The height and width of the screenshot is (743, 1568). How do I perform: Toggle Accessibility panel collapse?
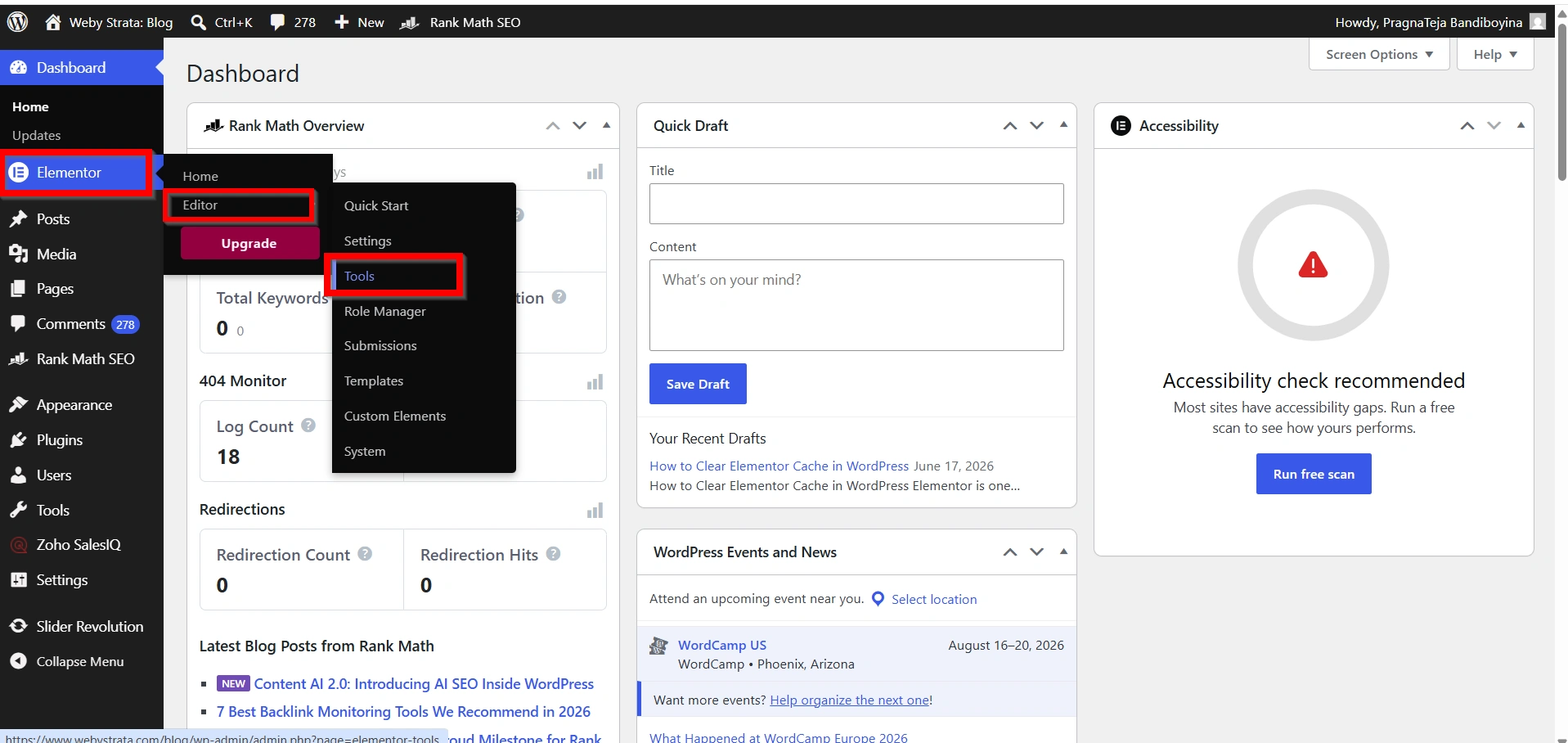(x=1521, y=125)
